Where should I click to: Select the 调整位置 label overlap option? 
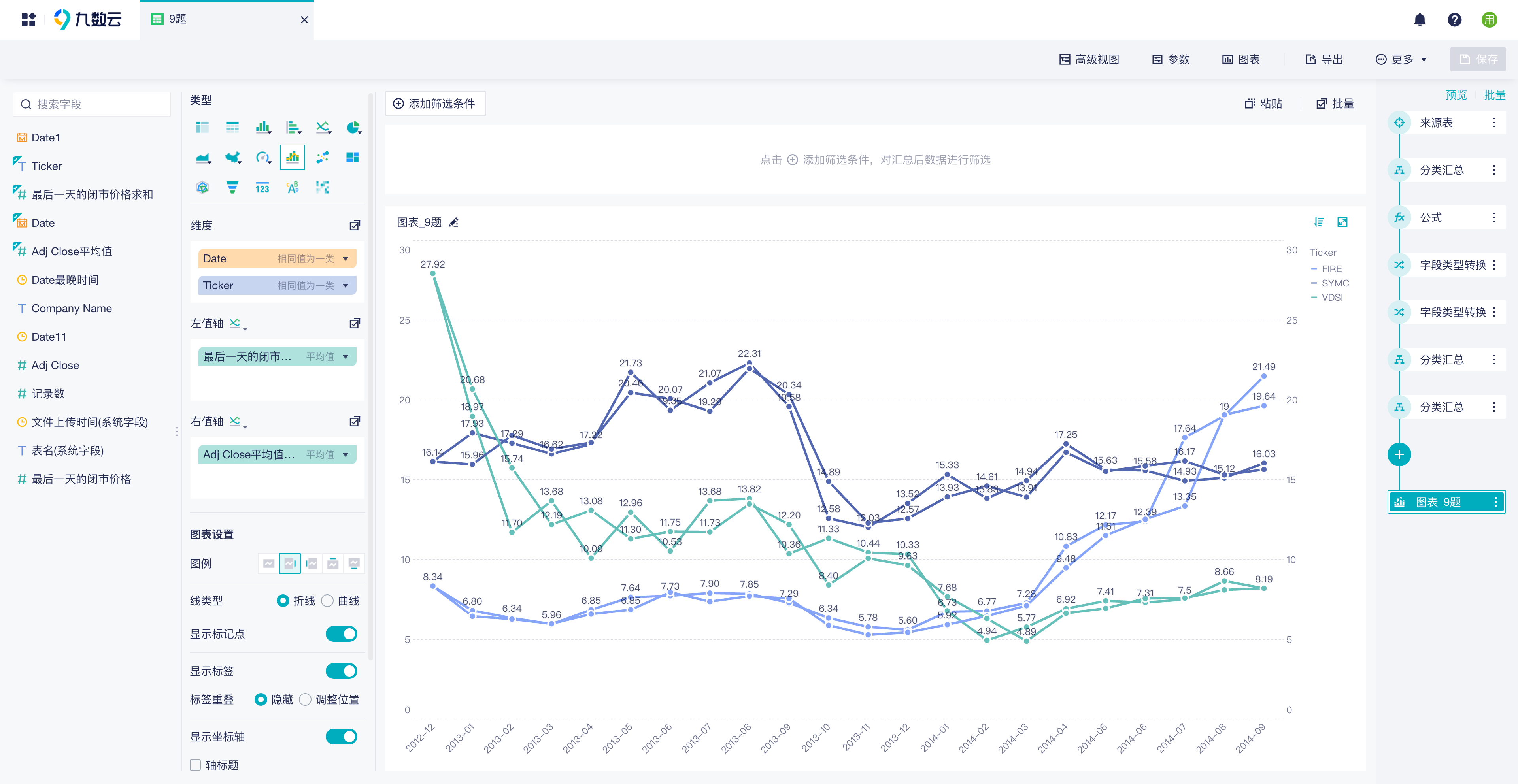305,699
